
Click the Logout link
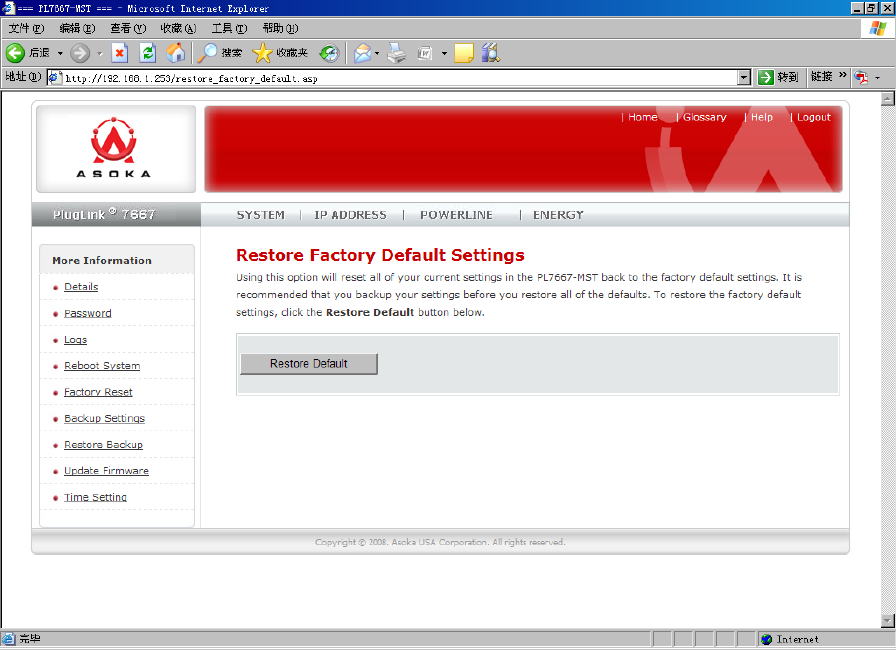(814, 117)
